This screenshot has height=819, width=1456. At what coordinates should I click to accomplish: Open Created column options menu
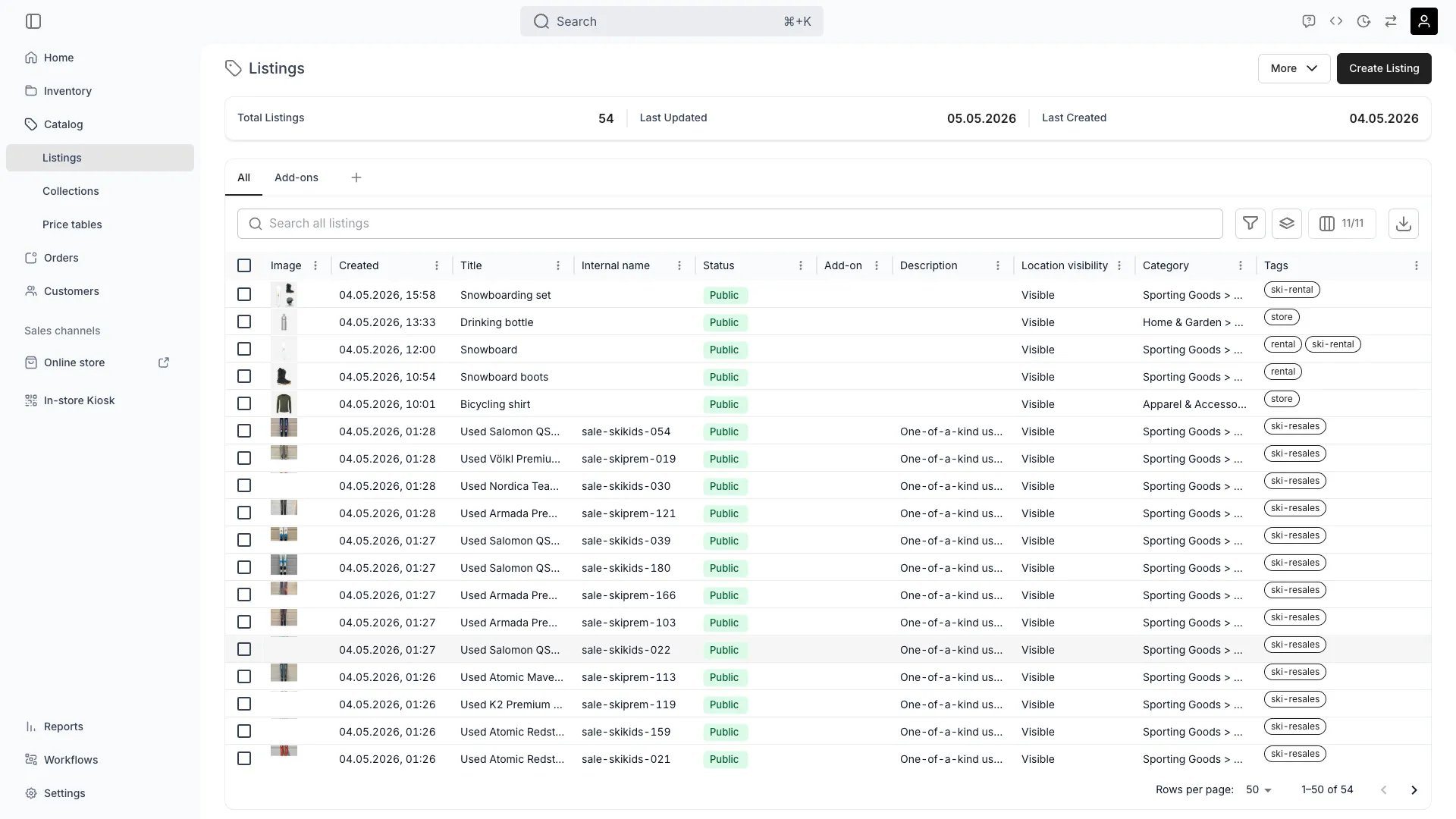(x=437, y=265)
